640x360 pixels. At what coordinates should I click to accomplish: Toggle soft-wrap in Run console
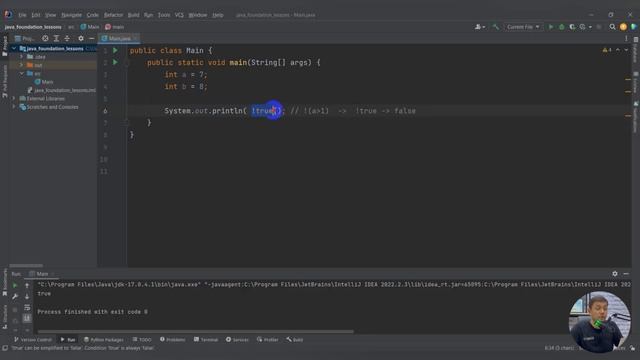27,307
